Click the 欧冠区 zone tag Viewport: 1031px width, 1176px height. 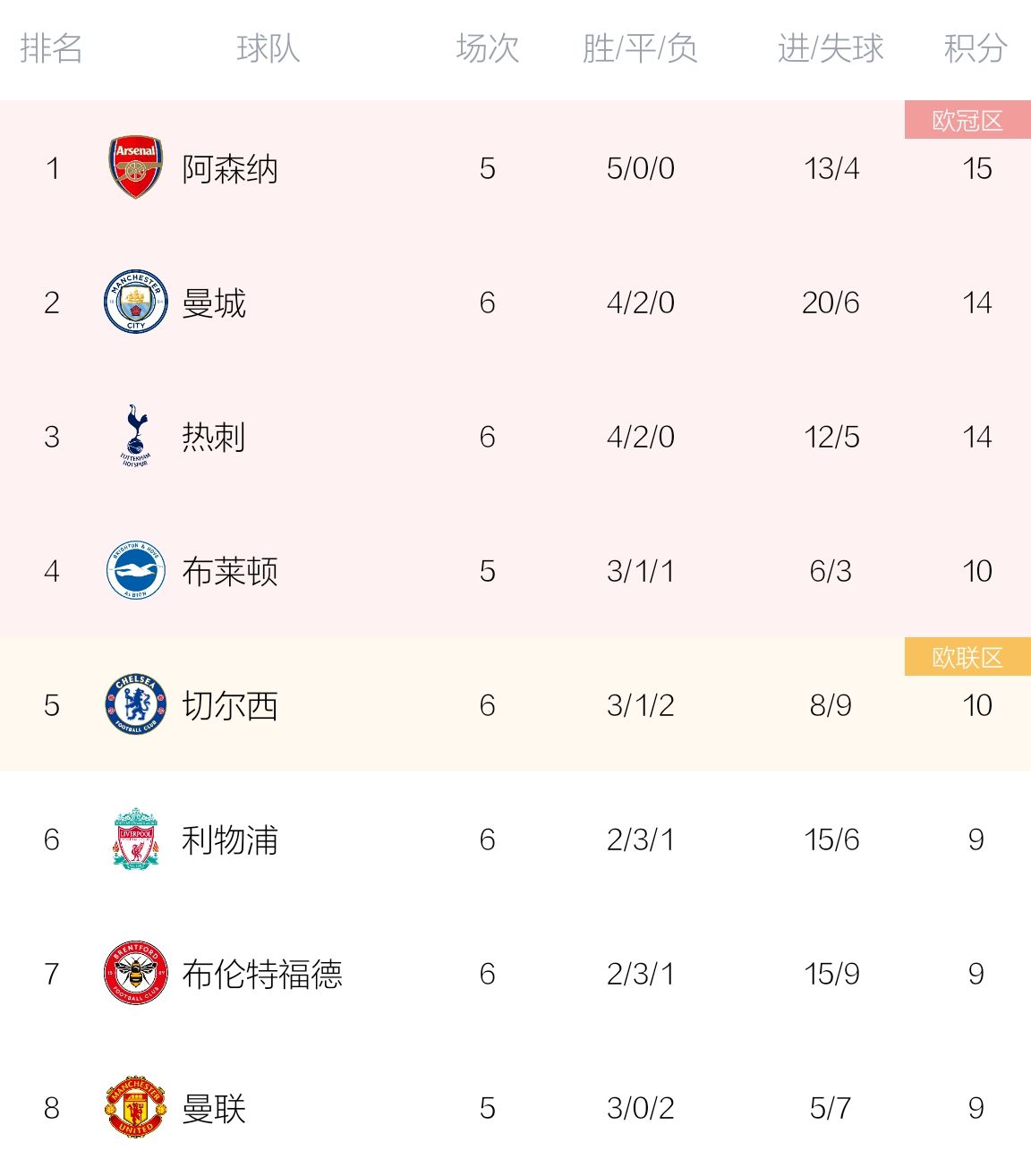[x=967, y=120]
